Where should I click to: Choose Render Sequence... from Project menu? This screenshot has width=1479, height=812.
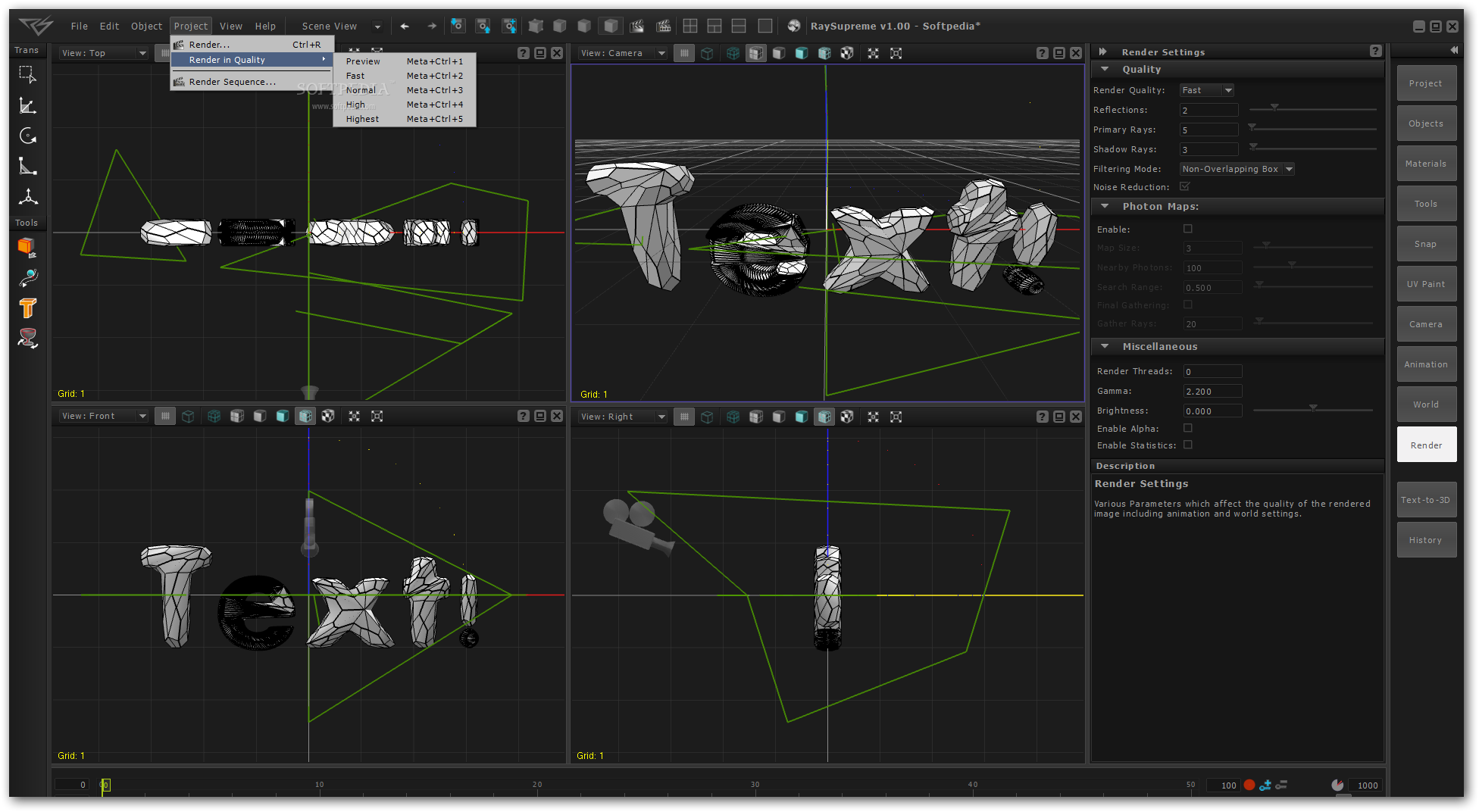[252, 82]
